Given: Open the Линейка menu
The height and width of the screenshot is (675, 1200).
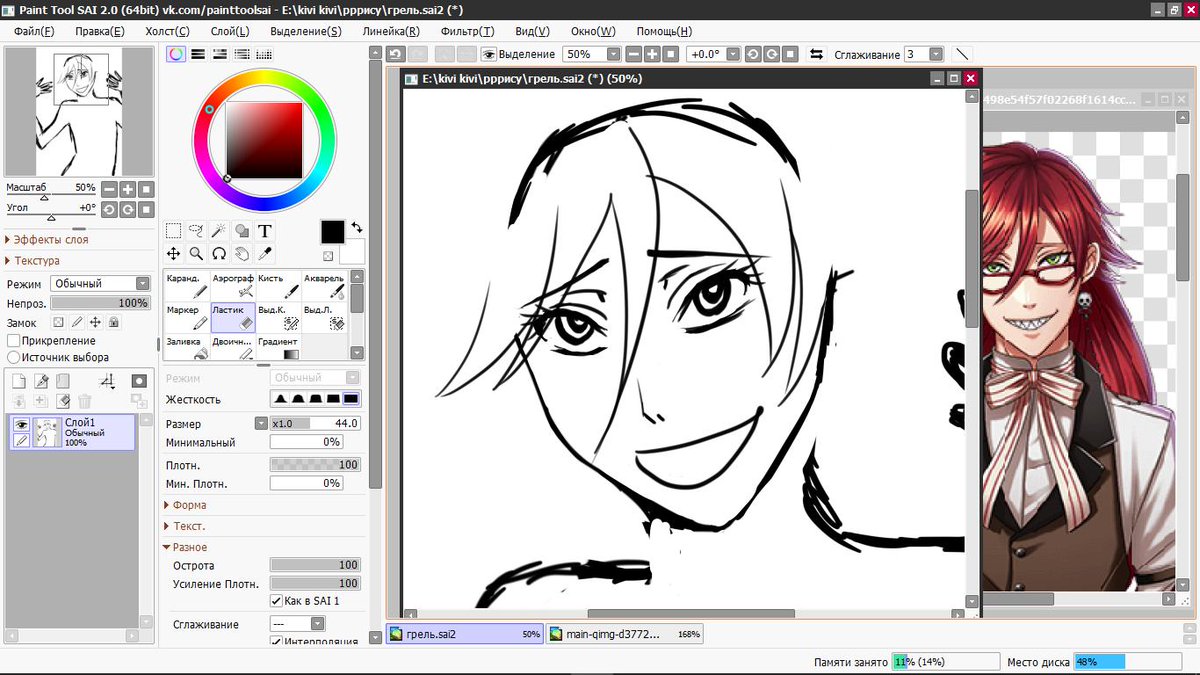Looking at the screenshot, I should point(390,31).
